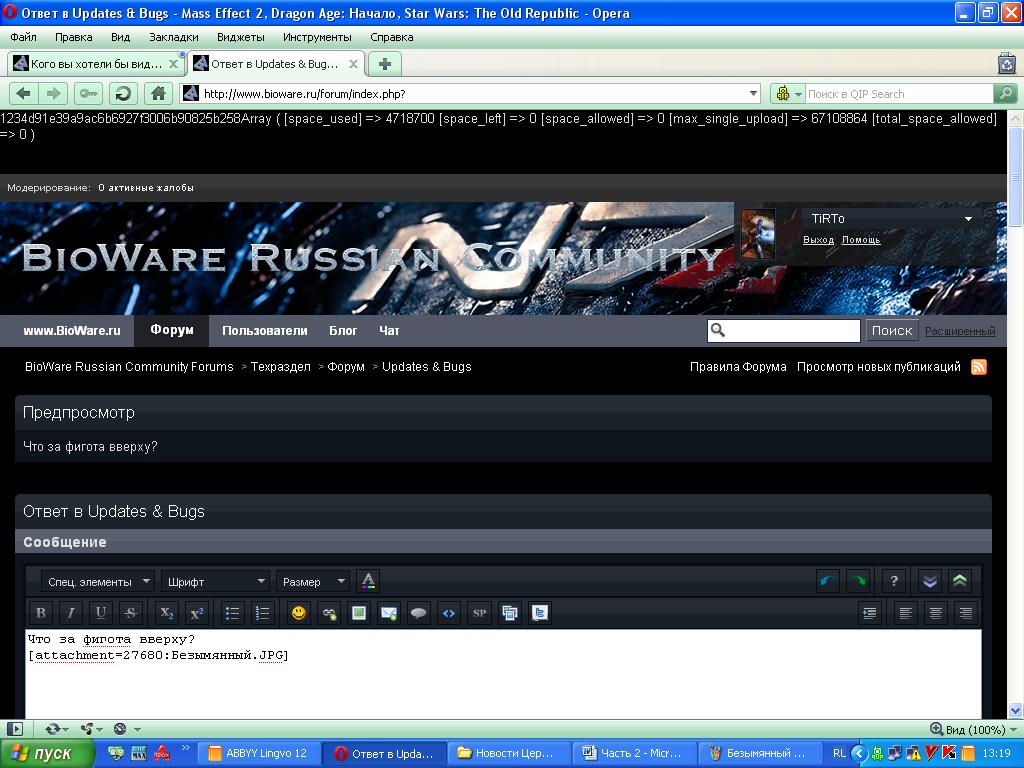Open the Размер size dropdown
This screenshot has width=1024, height=768.
[312, 581]
